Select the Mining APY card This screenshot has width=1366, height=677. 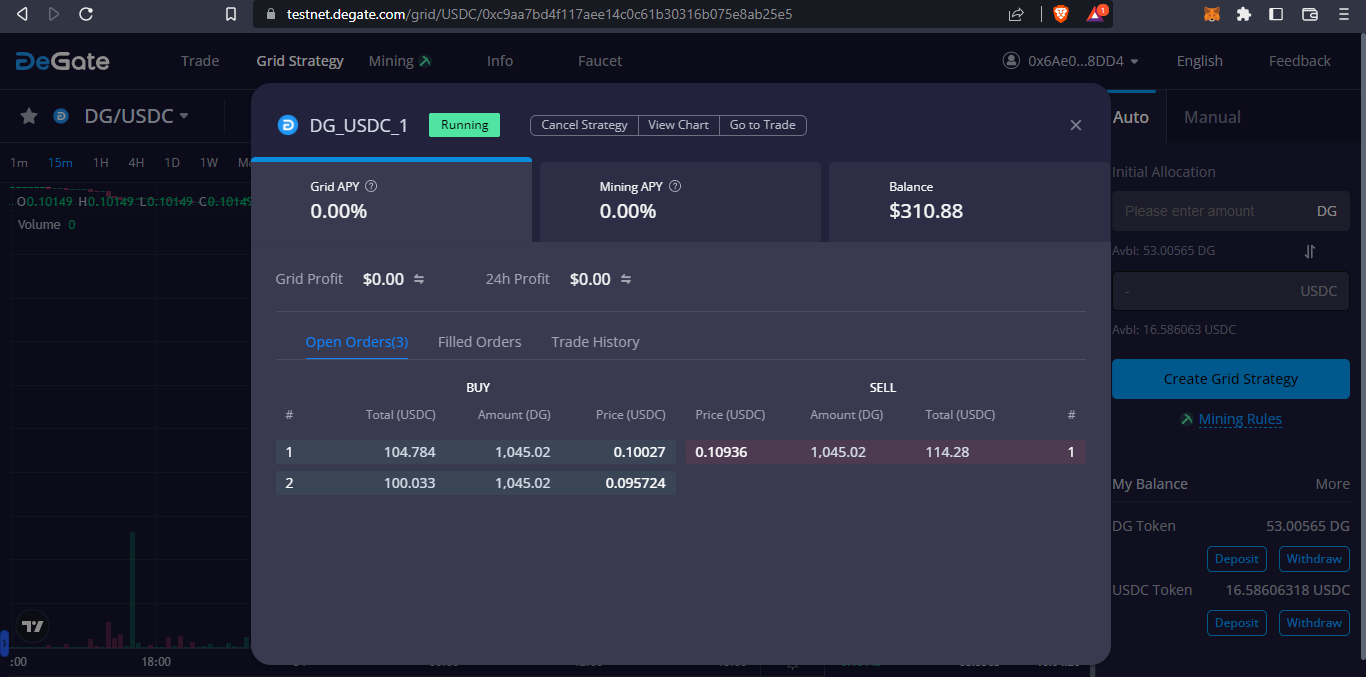[x=680, y=201]
